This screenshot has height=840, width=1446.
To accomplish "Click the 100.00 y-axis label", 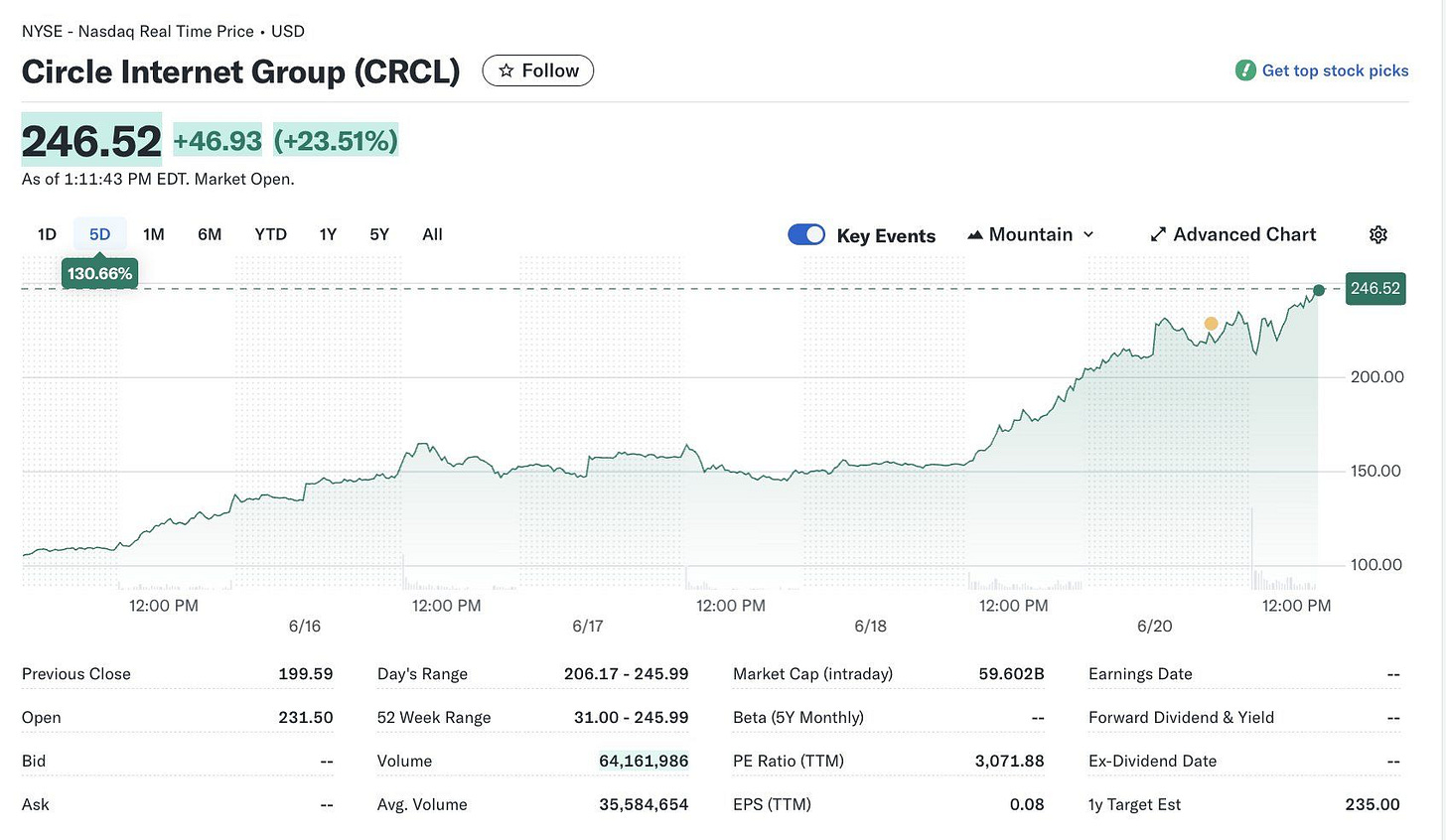I will tap(1377, 565).
